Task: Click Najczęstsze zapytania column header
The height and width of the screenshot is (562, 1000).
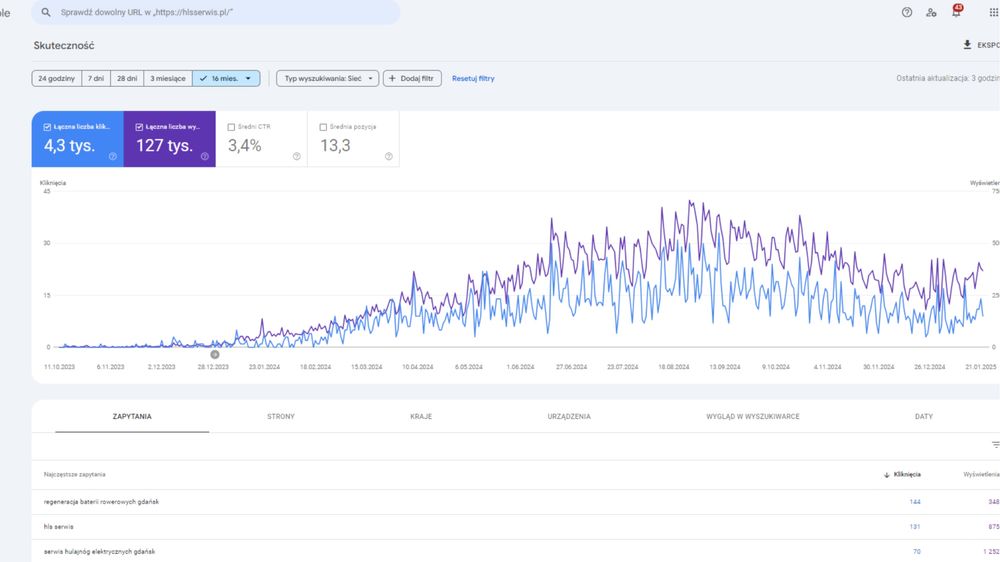Action: tap(75, 475)
